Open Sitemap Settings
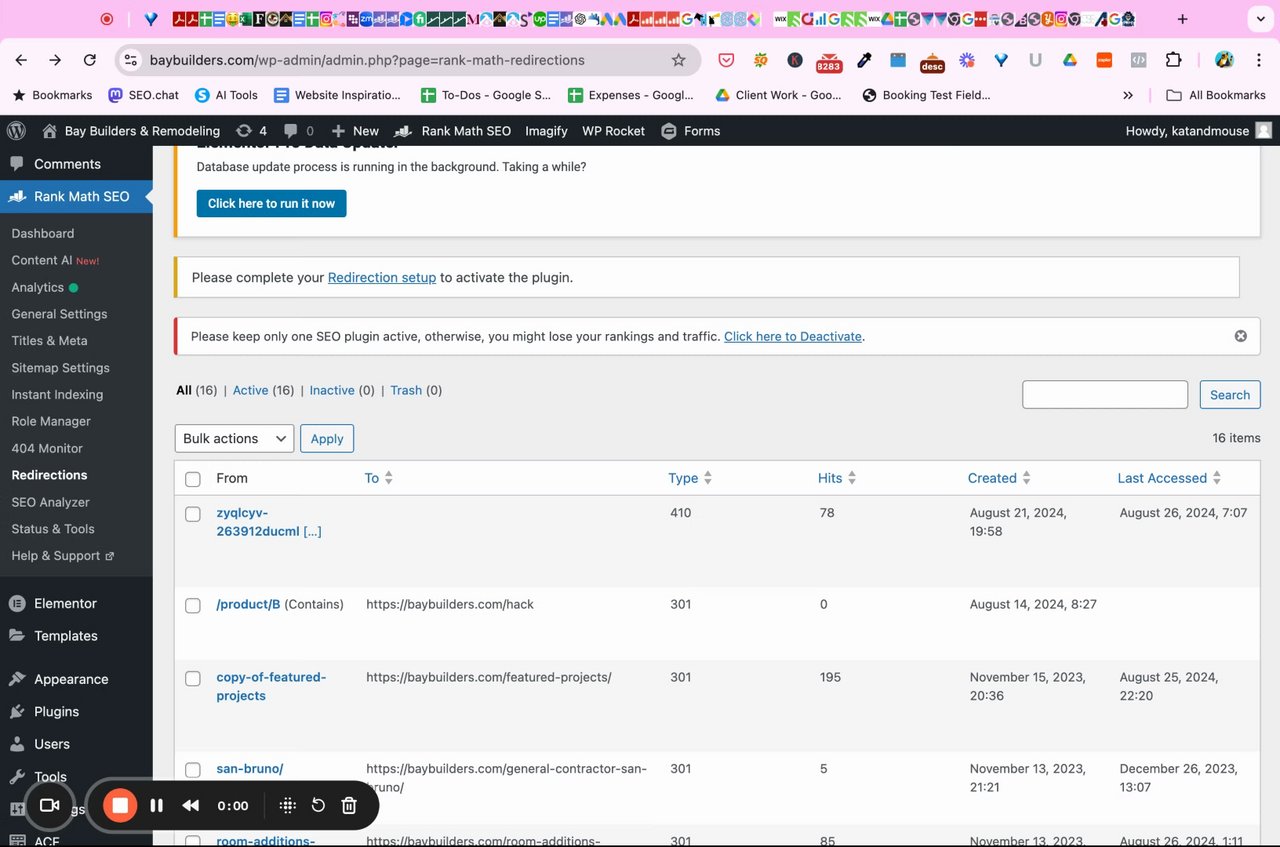The width and height of the screenshot is (1280, 847). [60, 368]
